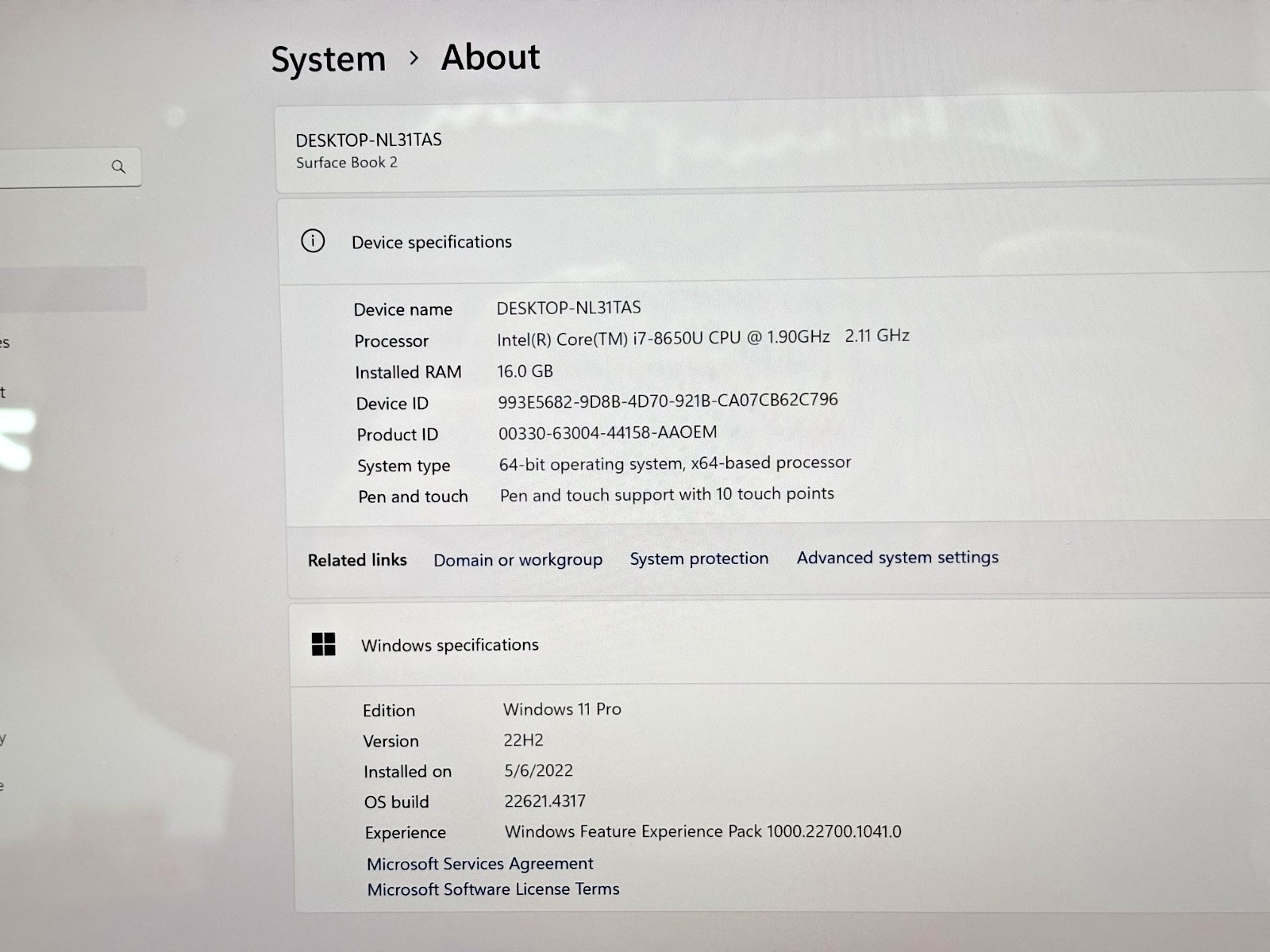Open Advanced system settings link
The width and height of the screenshot is (1270, 952).
[898, 558]
